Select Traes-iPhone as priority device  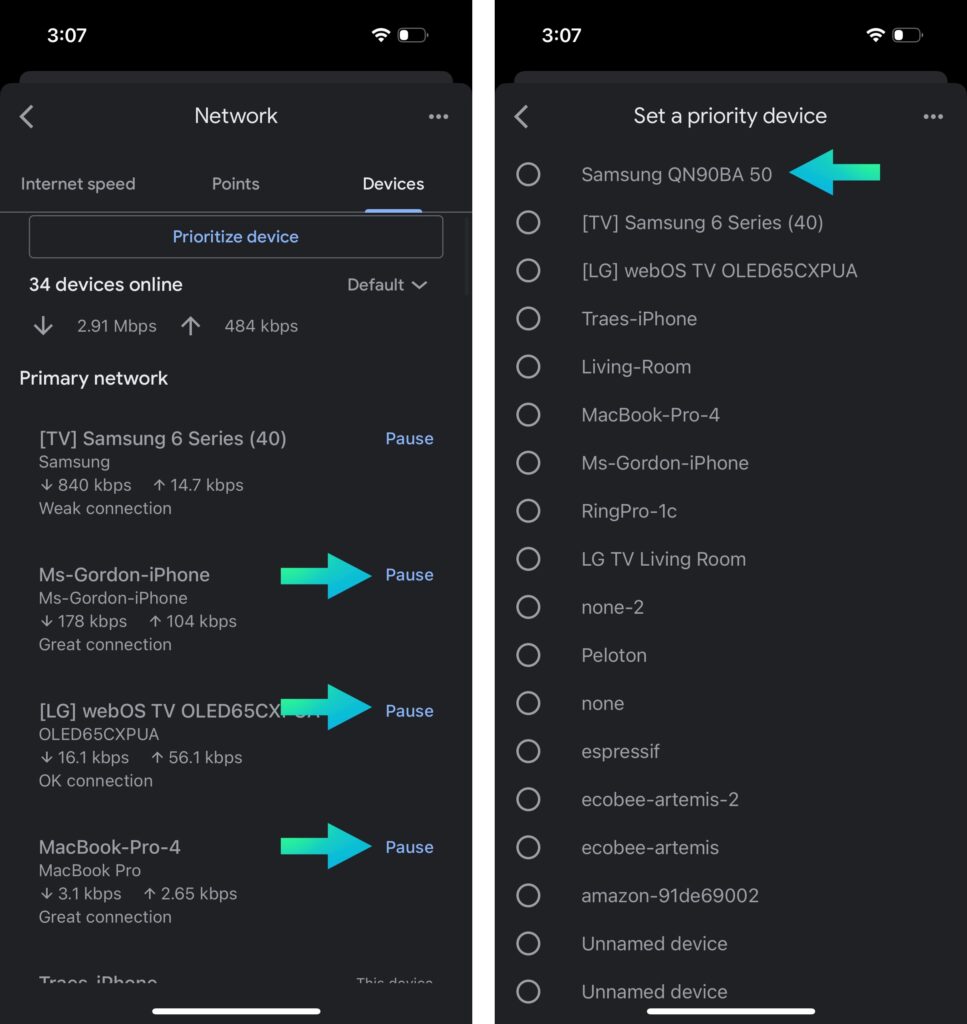click(x=528, y=319)
